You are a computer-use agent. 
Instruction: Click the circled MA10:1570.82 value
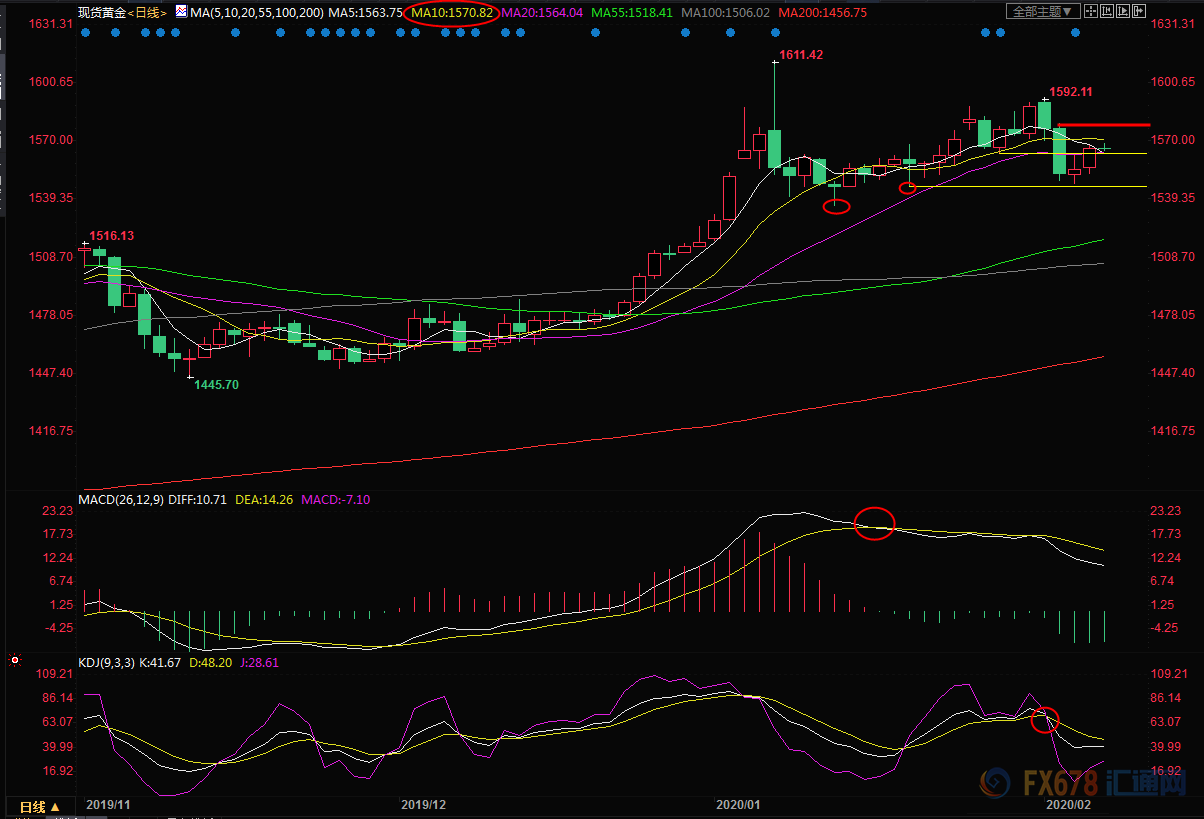453,13
